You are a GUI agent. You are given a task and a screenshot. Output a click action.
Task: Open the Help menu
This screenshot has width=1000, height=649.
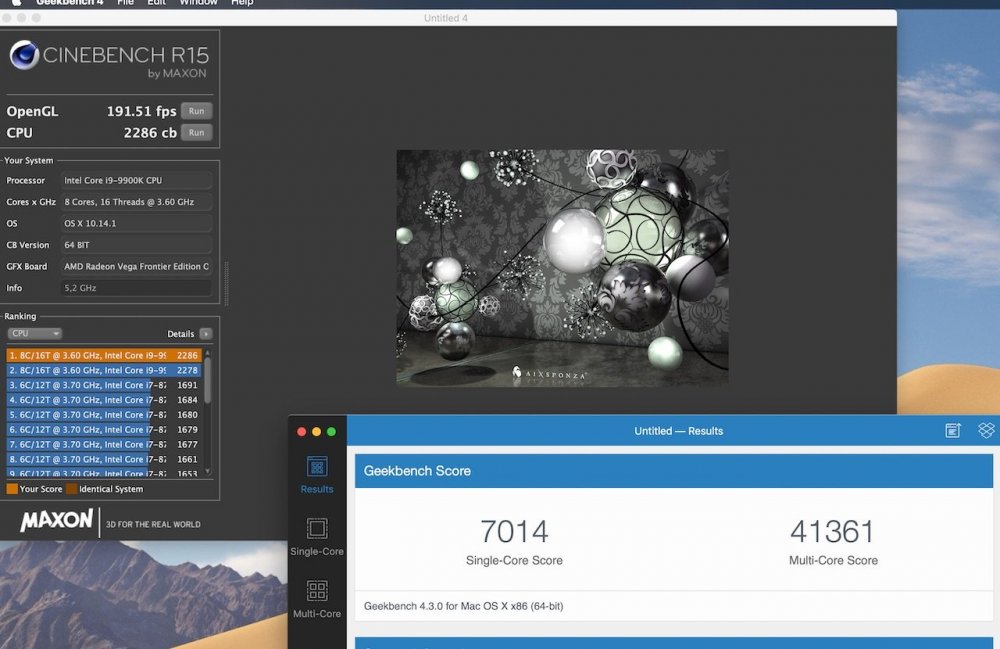click(x=242, y=3)
